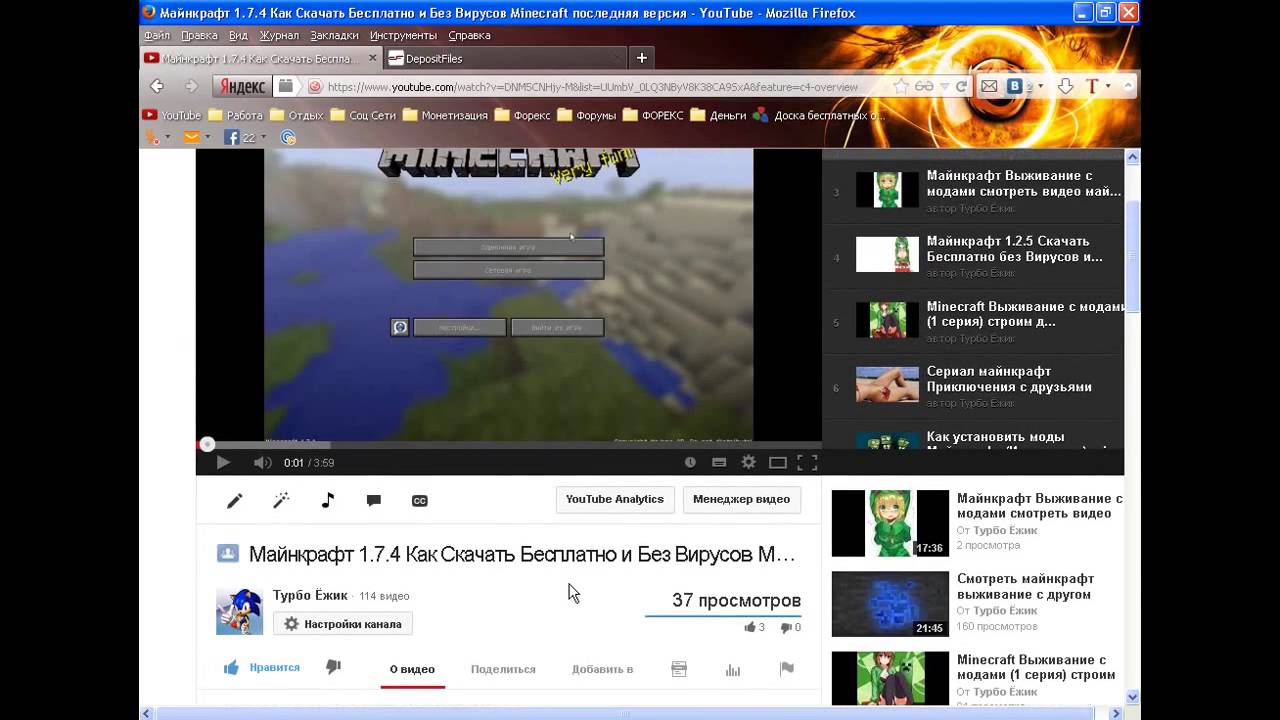Go back with the browser back arrow

[x=157, y=86]
